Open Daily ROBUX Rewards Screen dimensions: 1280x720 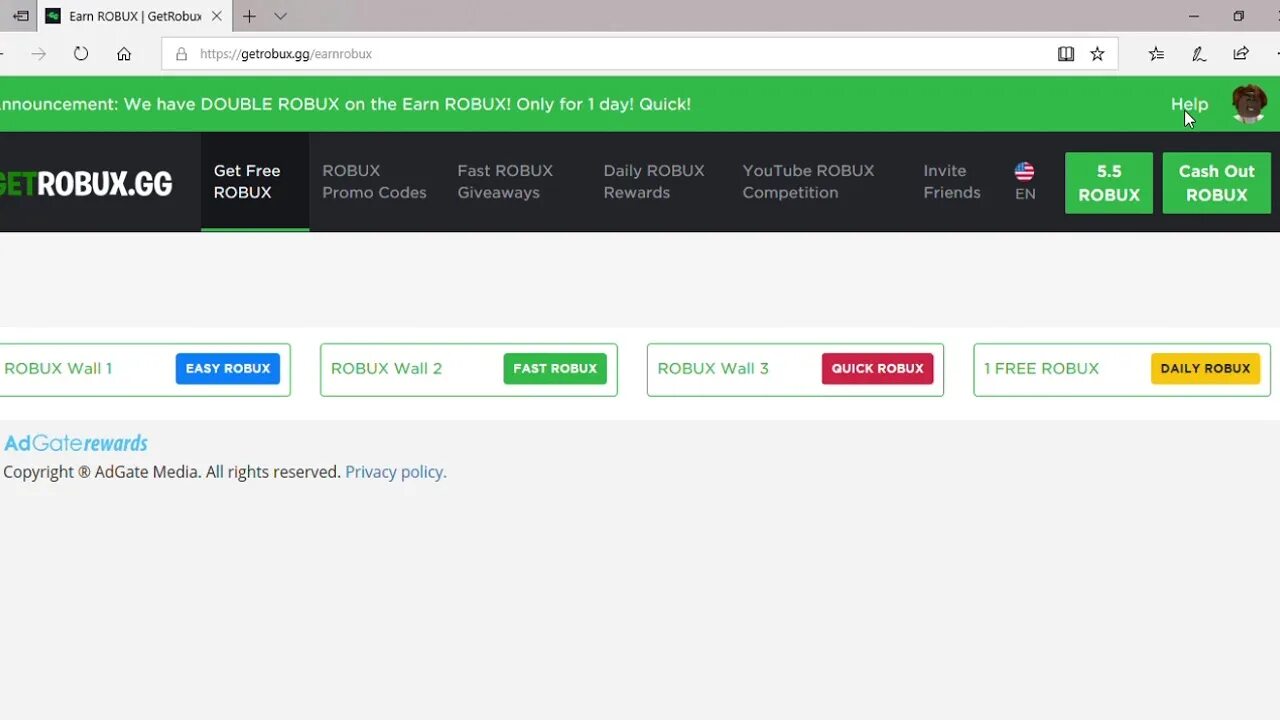pos(654,182)
